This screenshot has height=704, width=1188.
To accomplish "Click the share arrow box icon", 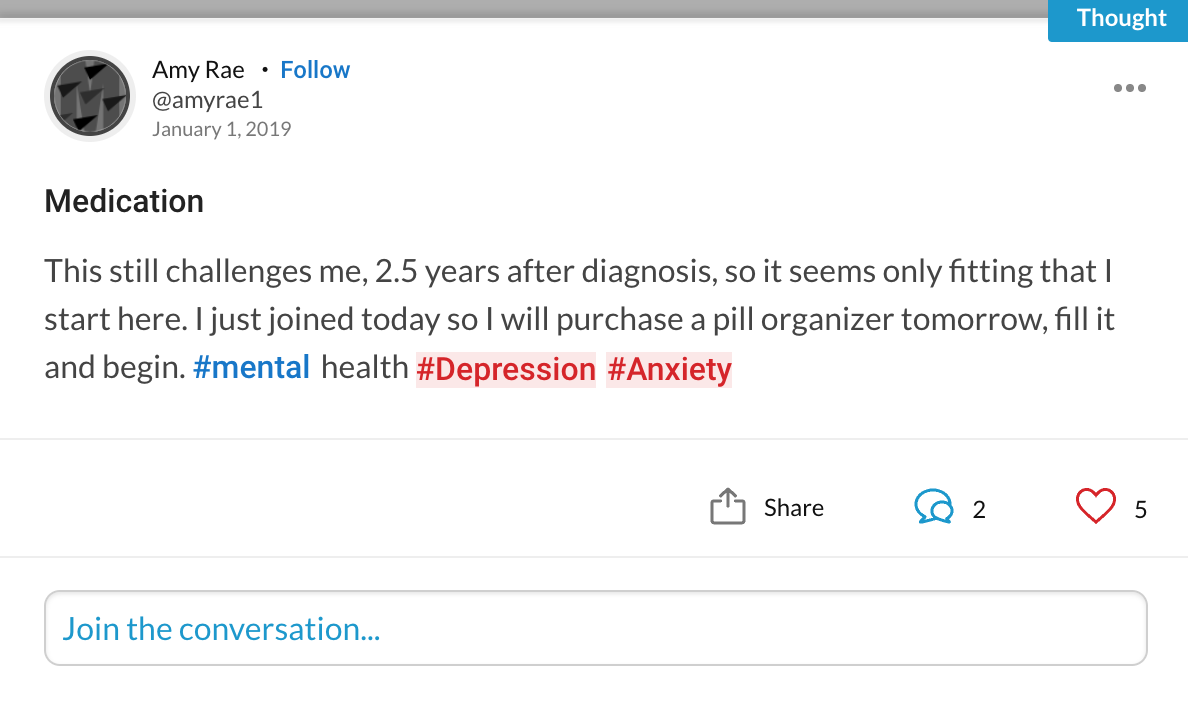I will pos(727,506).
